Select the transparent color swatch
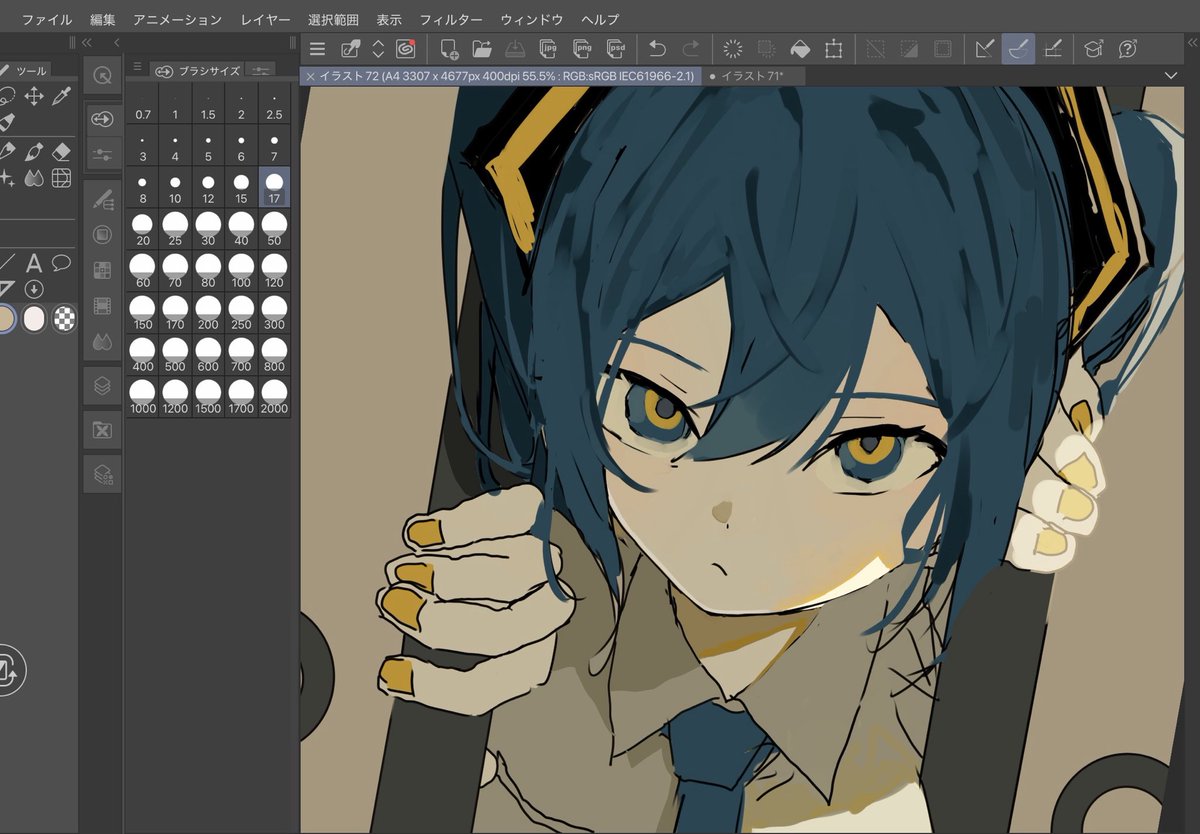1200x834 pixels. click(65, 319)
